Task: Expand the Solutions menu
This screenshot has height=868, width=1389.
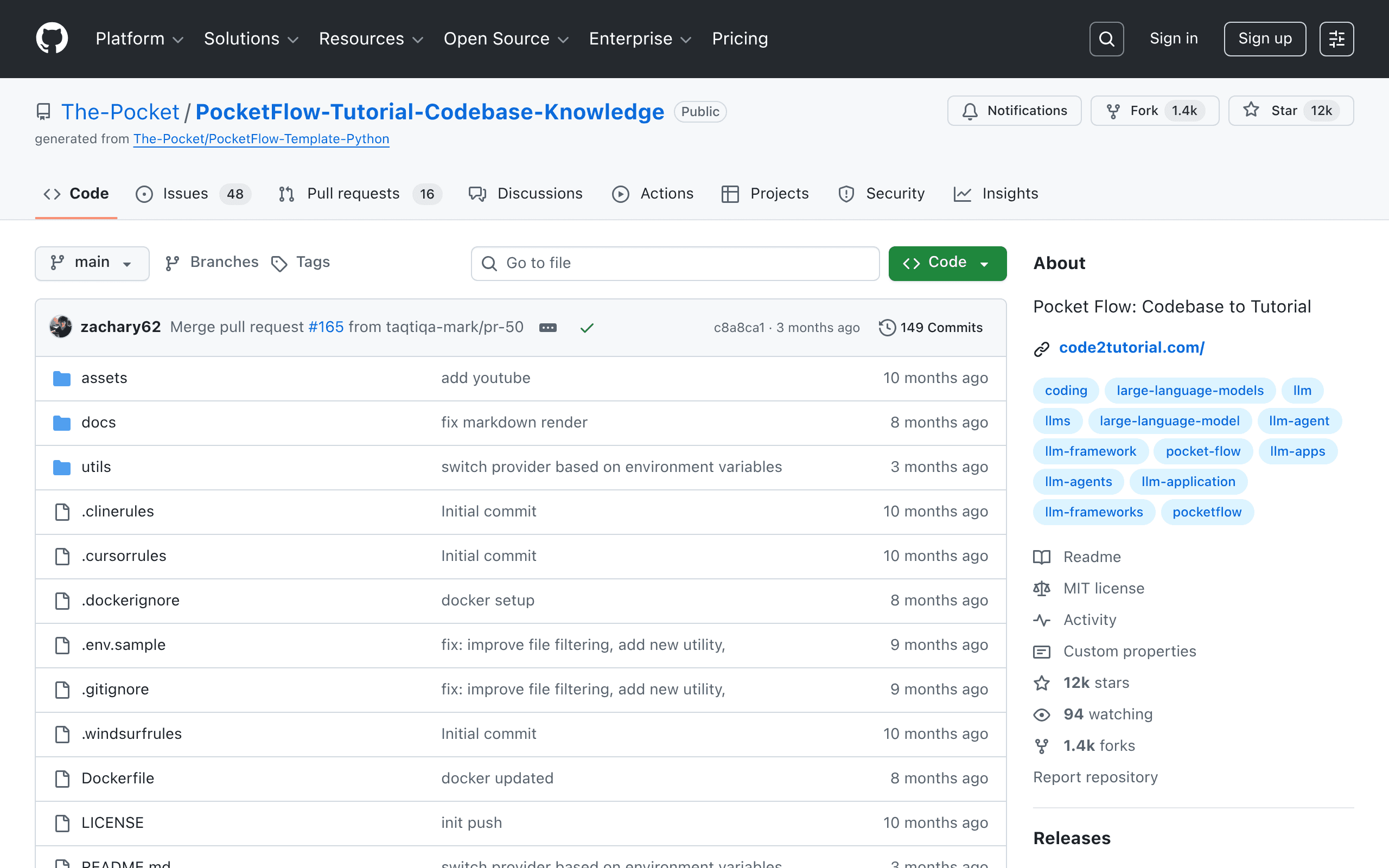Action: pos(251,39)
